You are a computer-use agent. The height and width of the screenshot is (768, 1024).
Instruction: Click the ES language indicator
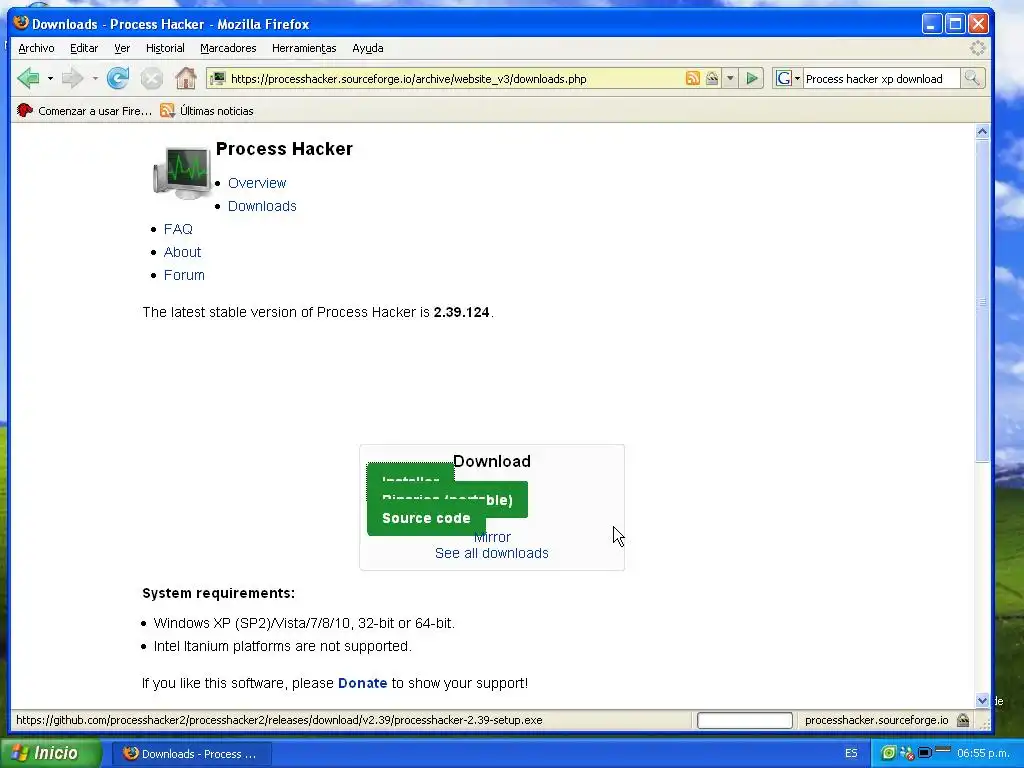pyautogui.click(x=851, y=754)
